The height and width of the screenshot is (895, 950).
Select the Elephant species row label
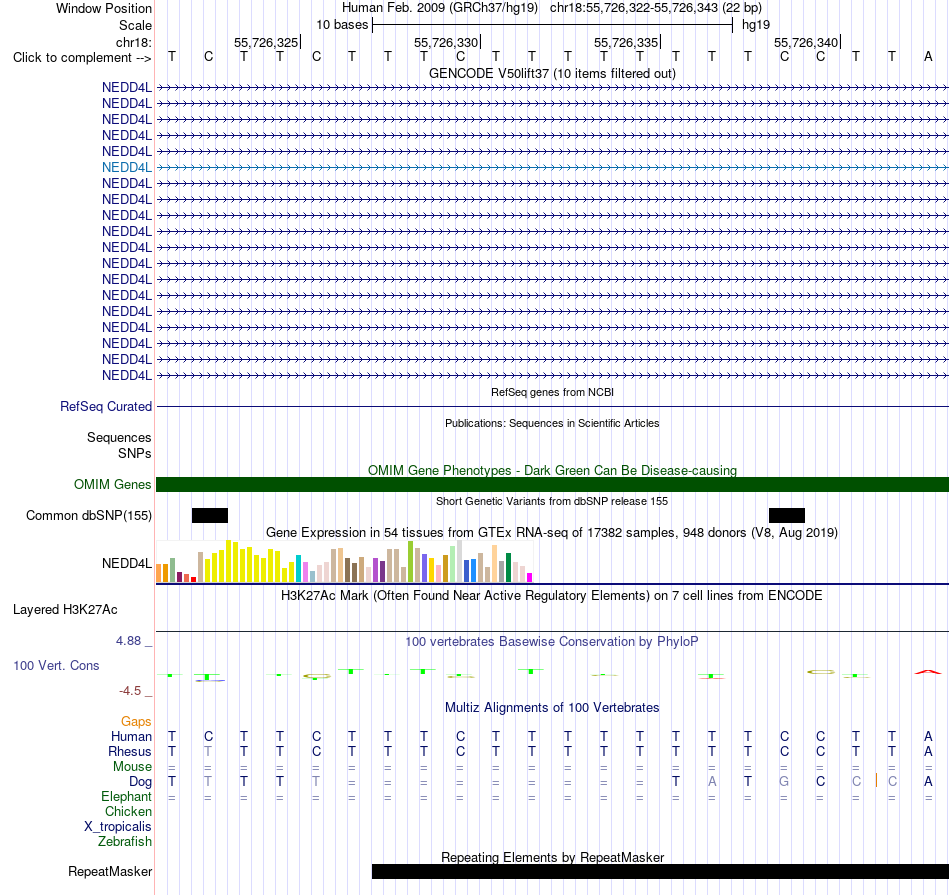click(x=126, y=796)
